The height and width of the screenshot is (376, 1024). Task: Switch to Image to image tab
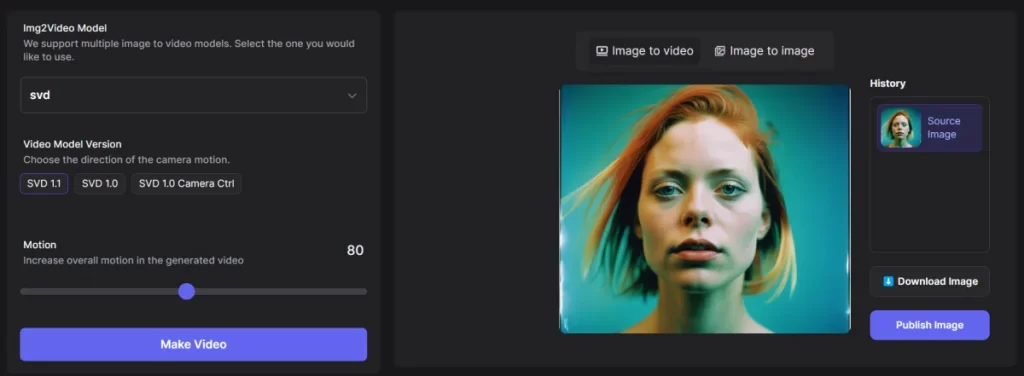[765, 51]
